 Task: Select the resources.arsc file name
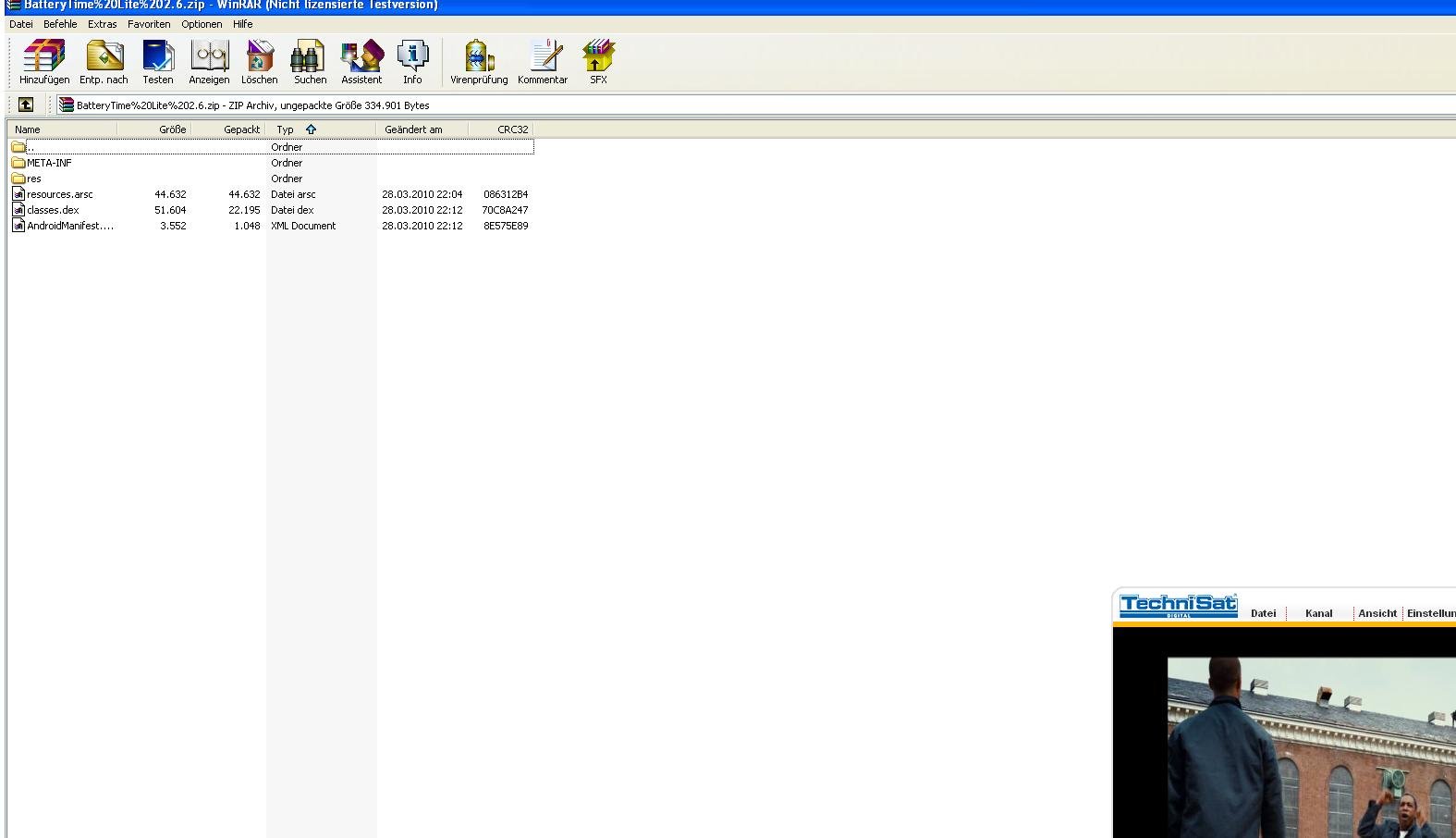coord(60,194)
